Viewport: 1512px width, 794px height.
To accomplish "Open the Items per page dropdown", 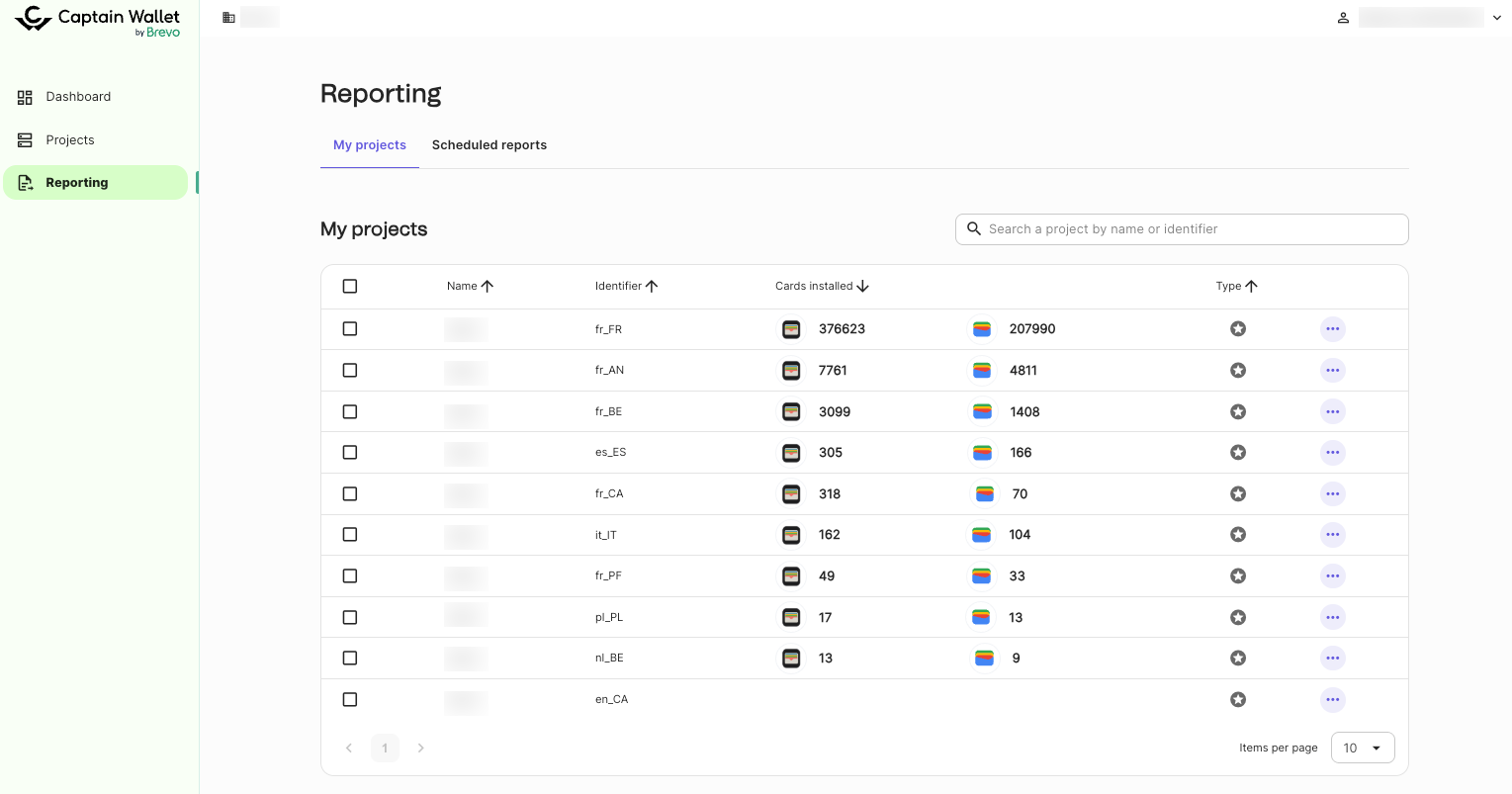I will 1362,749.
